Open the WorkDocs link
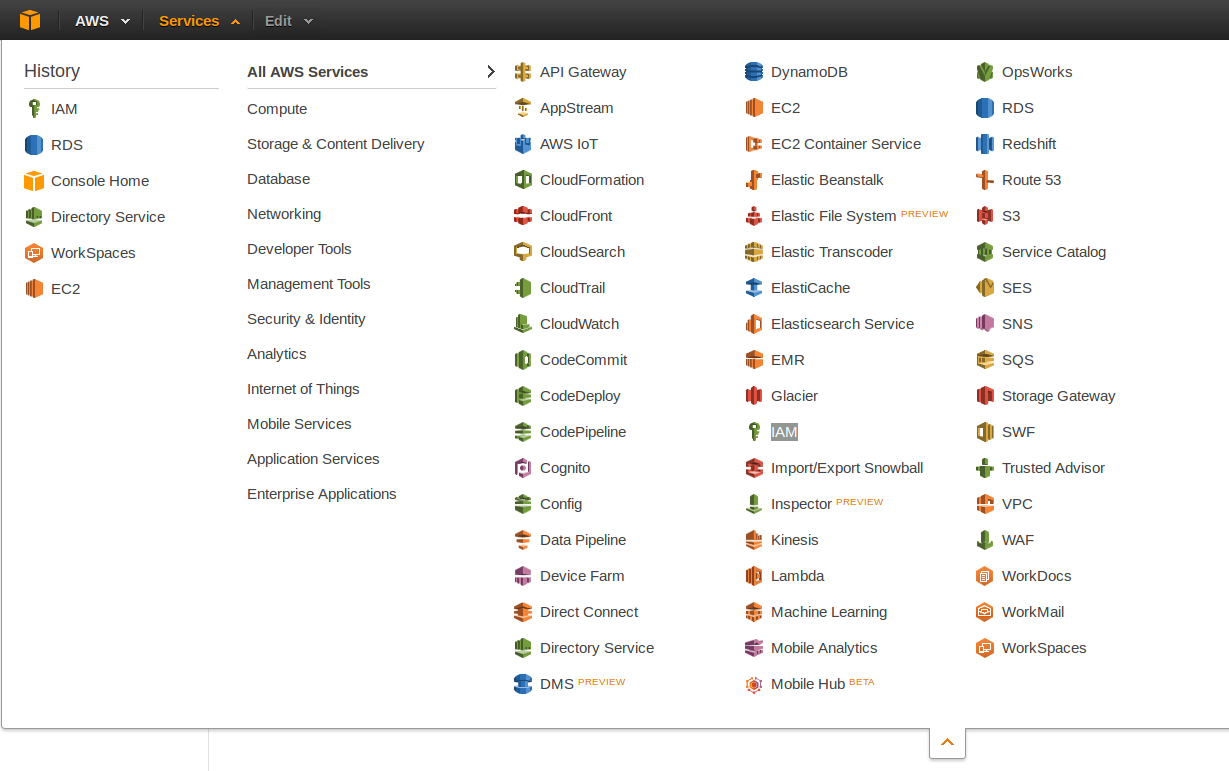1229x771 pixels. 1036,576
